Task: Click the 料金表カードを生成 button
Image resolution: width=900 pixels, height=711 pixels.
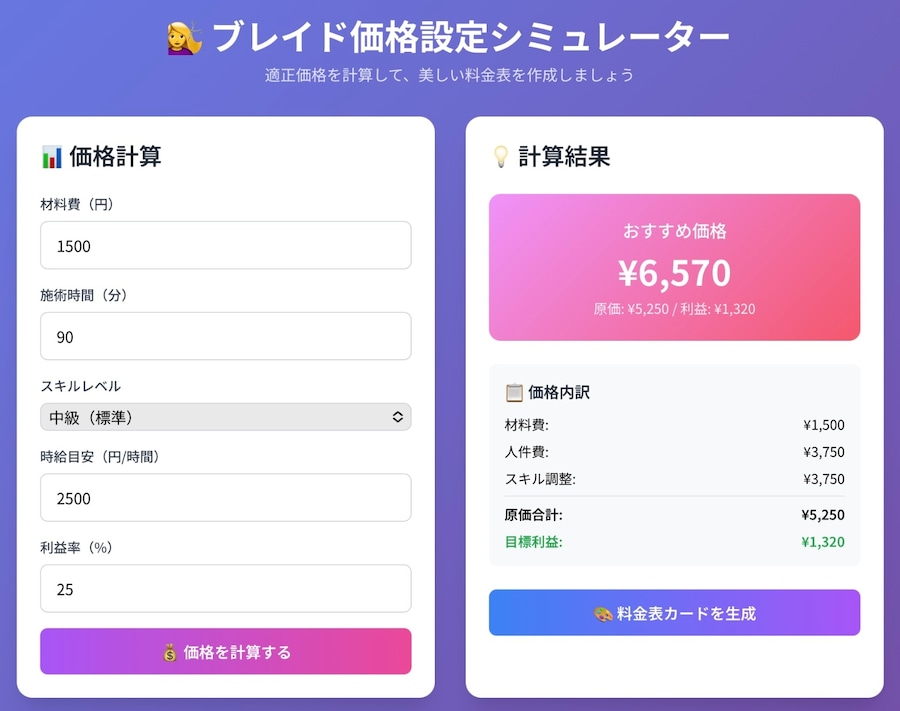Action: click(674, 613)
